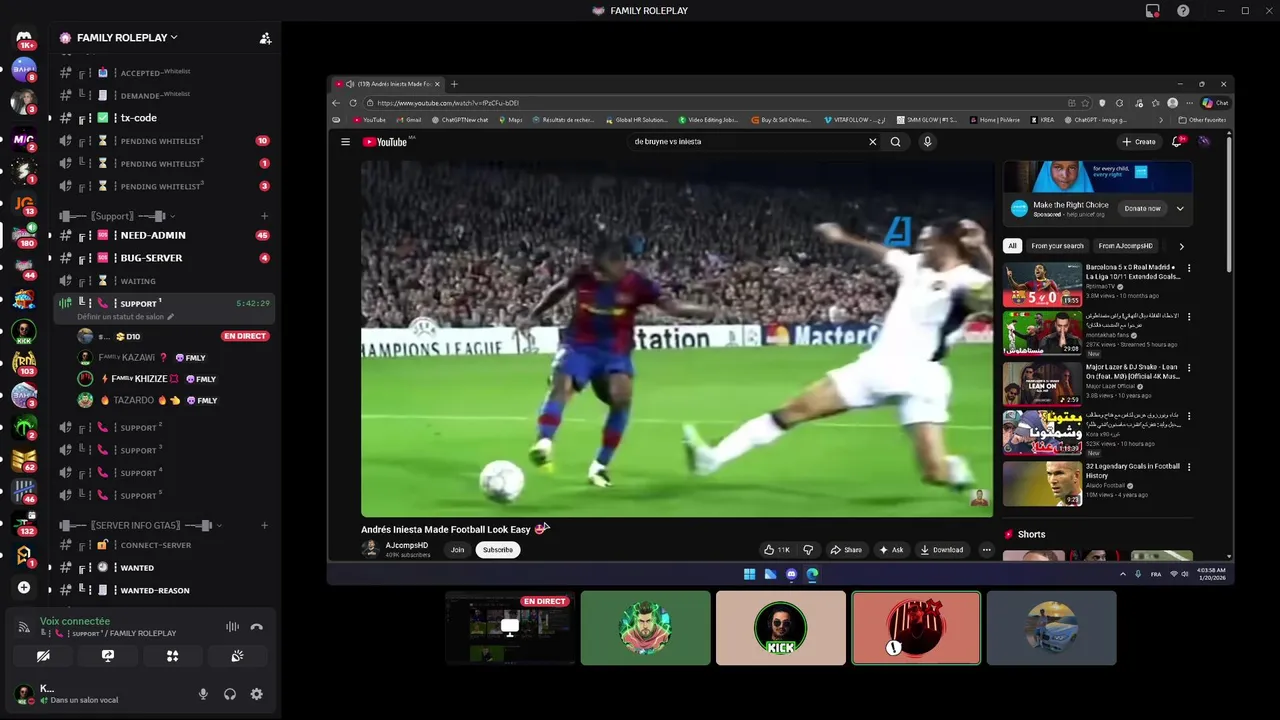Image resolution: width=1280 pixels, height=720 pixels.
Task: Select the red highlighted participant tile
Action: (916, 628)
